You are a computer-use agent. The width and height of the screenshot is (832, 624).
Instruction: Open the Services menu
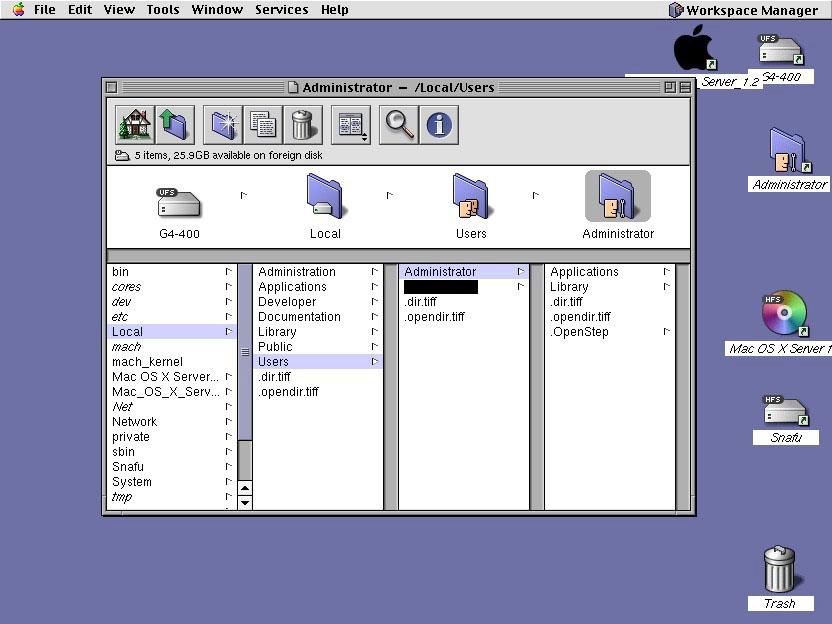281,10
